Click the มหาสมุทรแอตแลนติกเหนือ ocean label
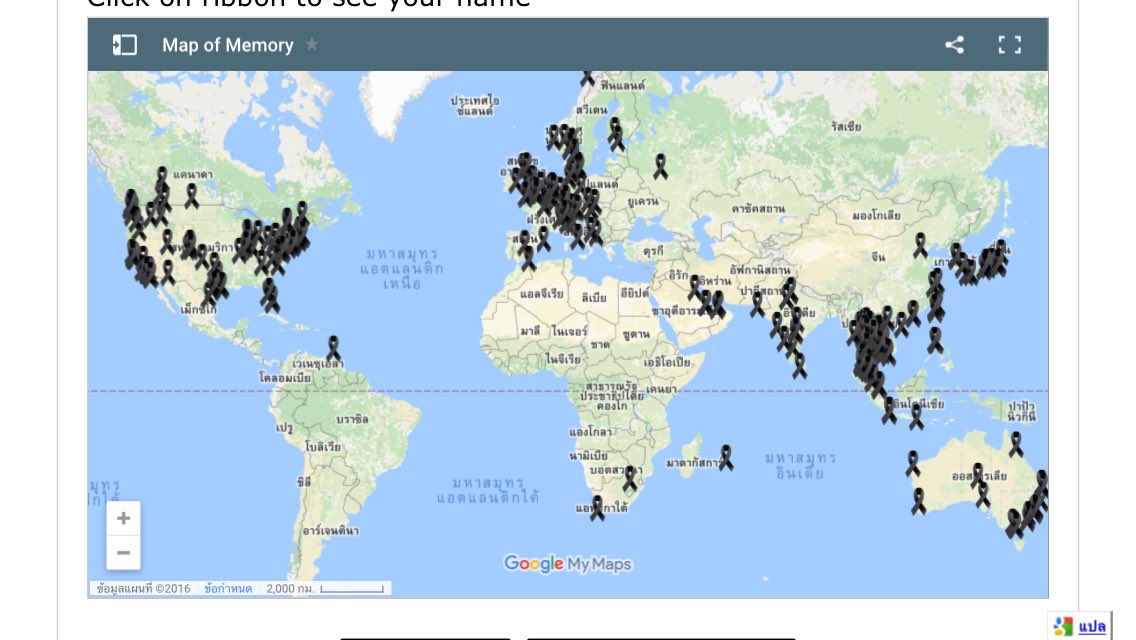This screenshot has width=1136, height=640. (403, 268)
